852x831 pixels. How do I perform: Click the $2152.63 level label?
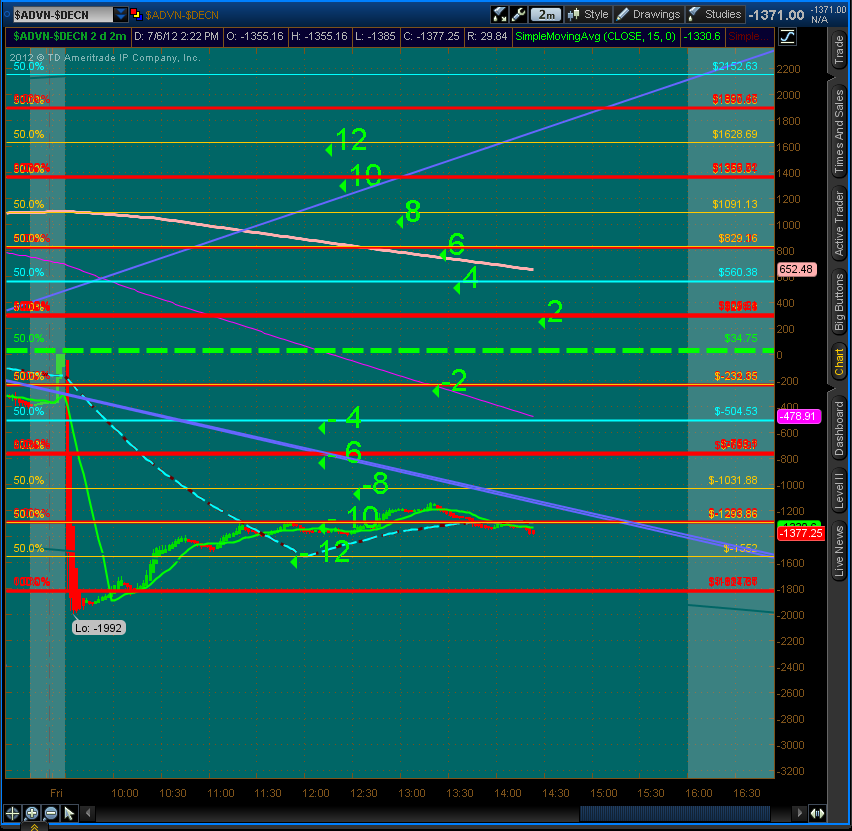click(x=735, y=66)
